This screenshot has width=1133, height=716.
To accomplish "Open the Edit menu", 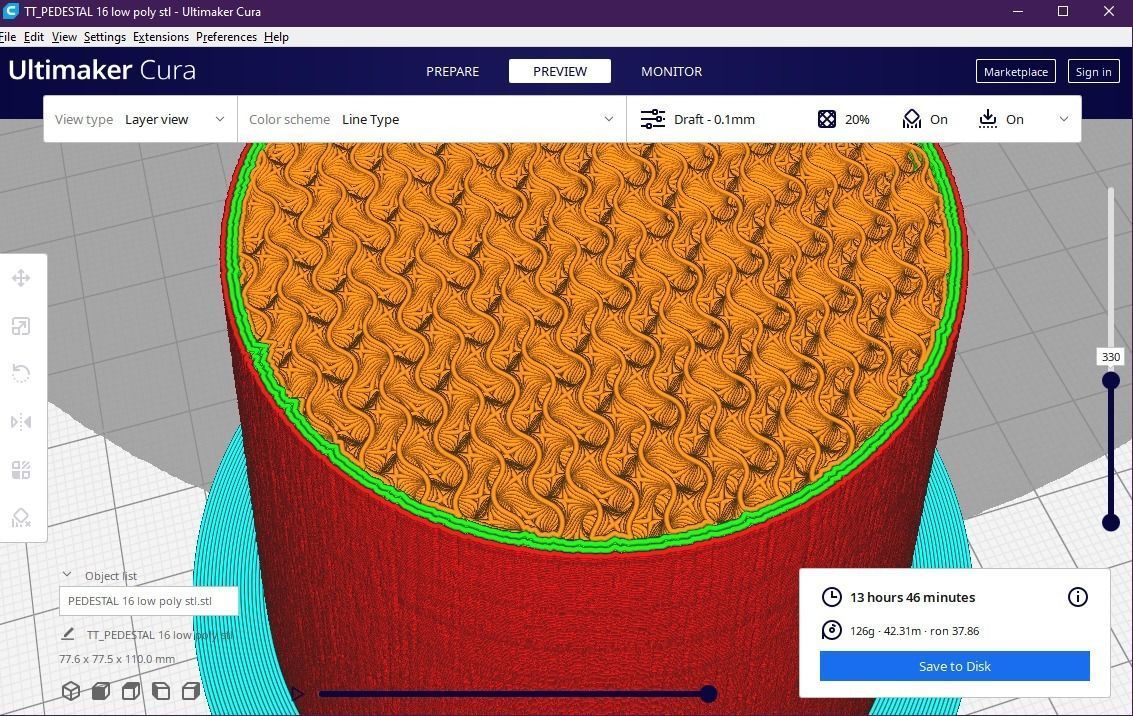I will click(34, 37).
